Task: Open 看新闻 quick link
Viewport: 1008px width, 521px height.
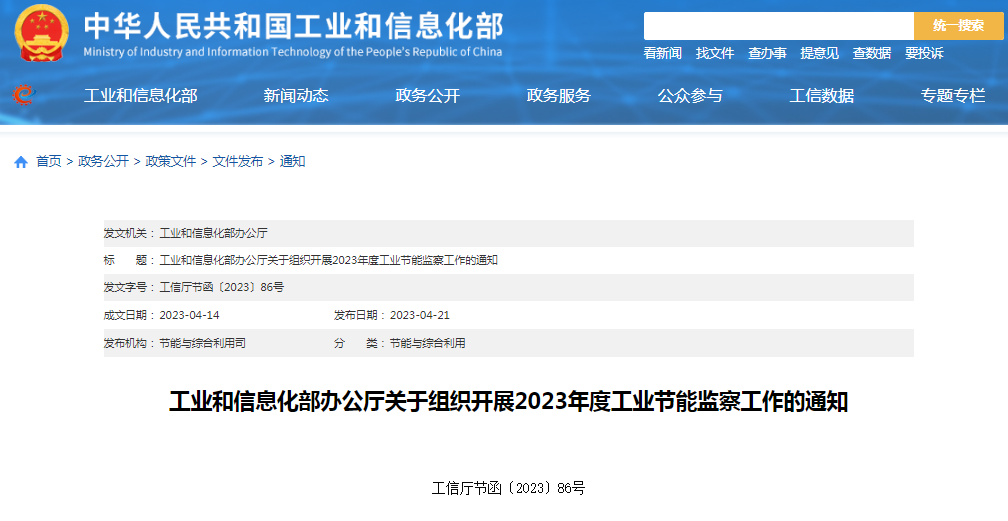Action: click(662, 53)
